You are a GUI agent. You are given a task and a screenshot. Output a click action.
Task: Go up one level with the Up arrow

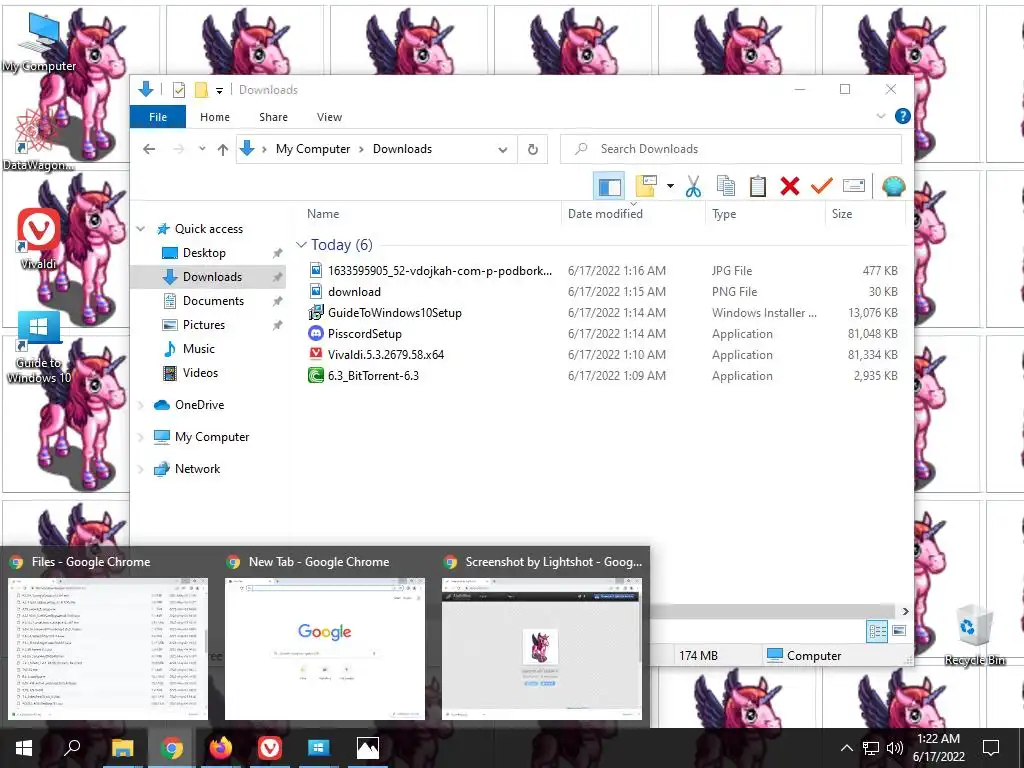point(223,150)
